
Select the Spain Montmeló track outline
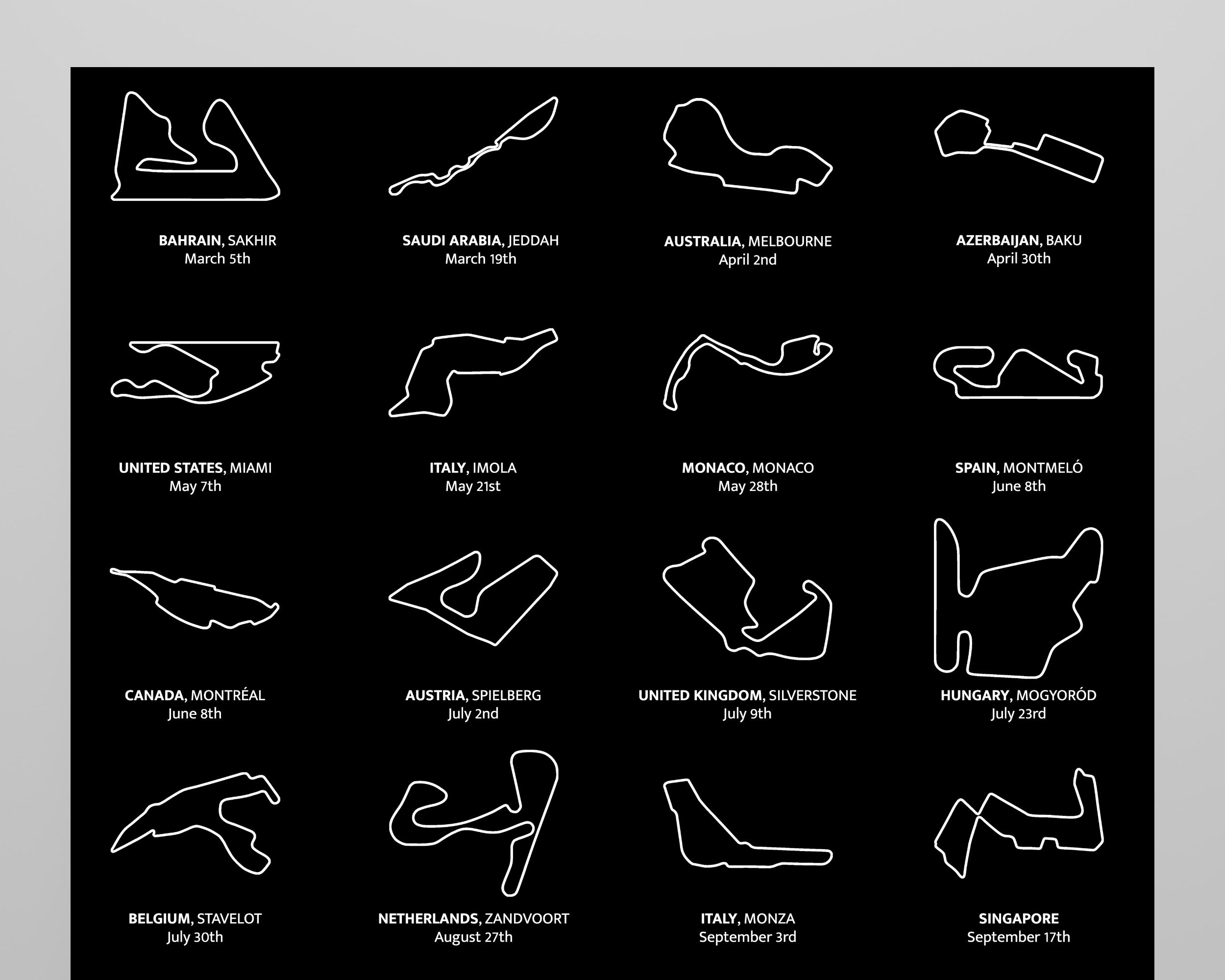[1019, 373]
